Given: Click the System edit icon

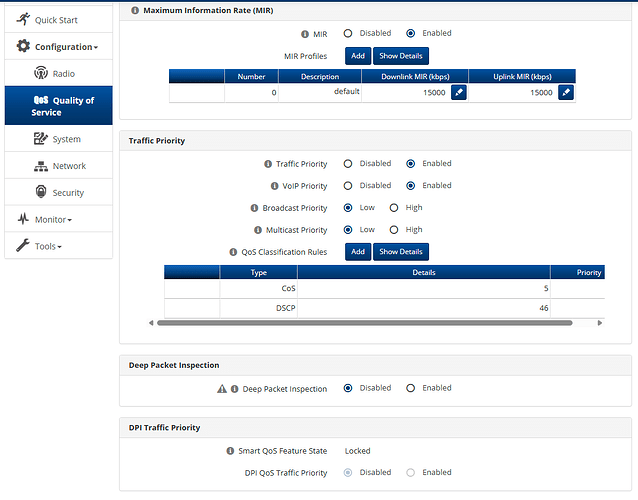Looking at the screenshot, I should (x=41, y=138).
